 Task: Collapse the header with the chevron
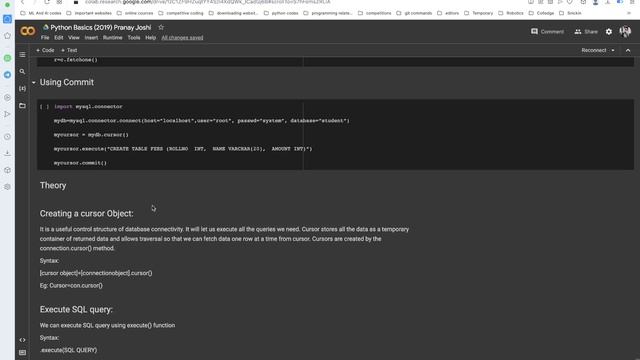pyautogui.click(x=628, y=51)
